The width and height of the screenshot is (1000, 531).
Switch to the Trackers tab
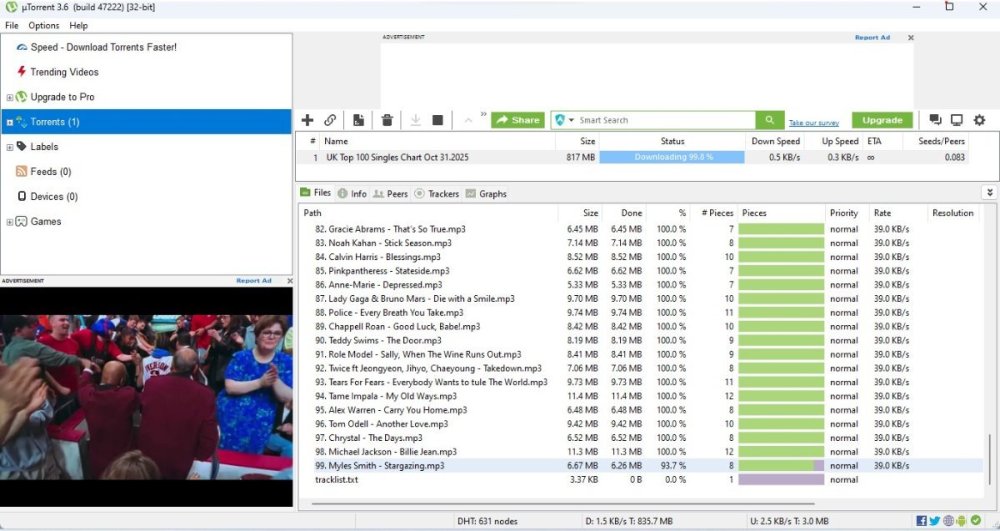click(439, 194)
